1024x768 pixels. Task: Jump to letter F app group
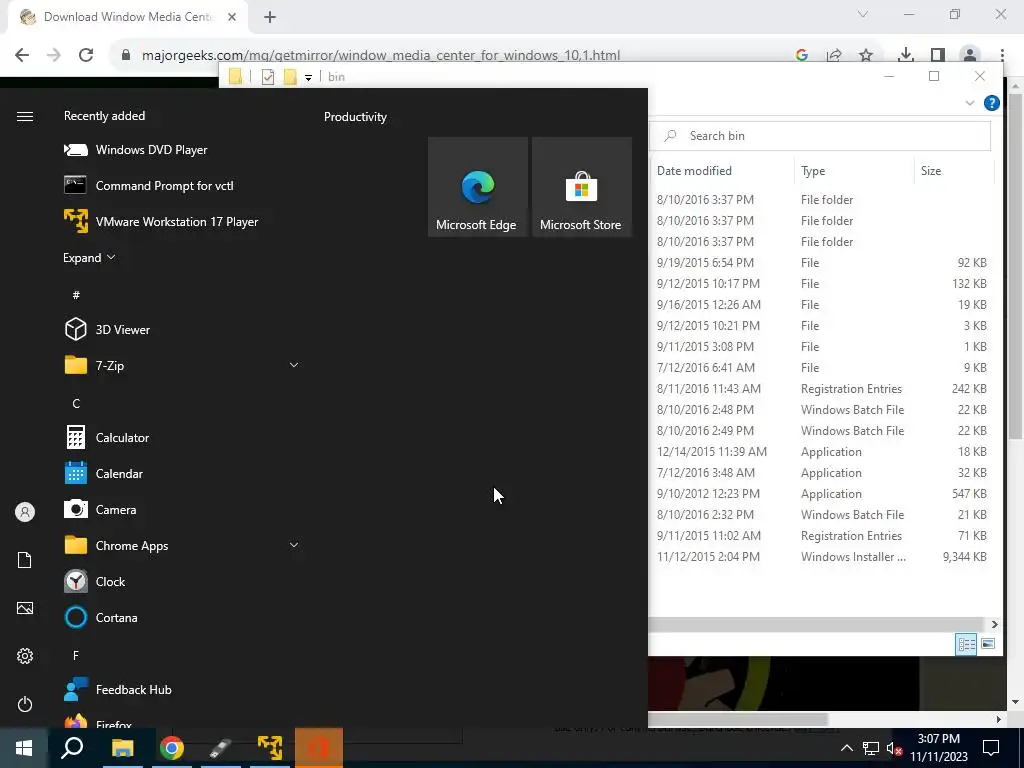76,655
